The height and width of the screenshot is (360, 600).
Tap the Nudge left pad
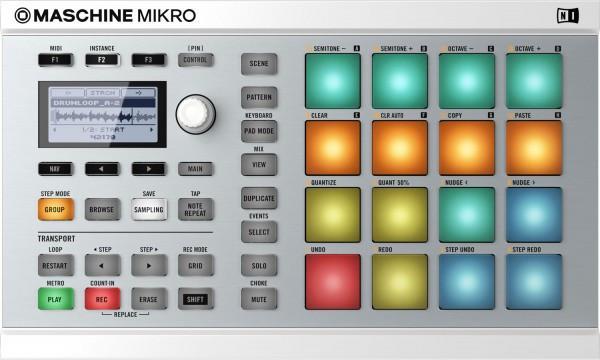[x=467, y=215]
